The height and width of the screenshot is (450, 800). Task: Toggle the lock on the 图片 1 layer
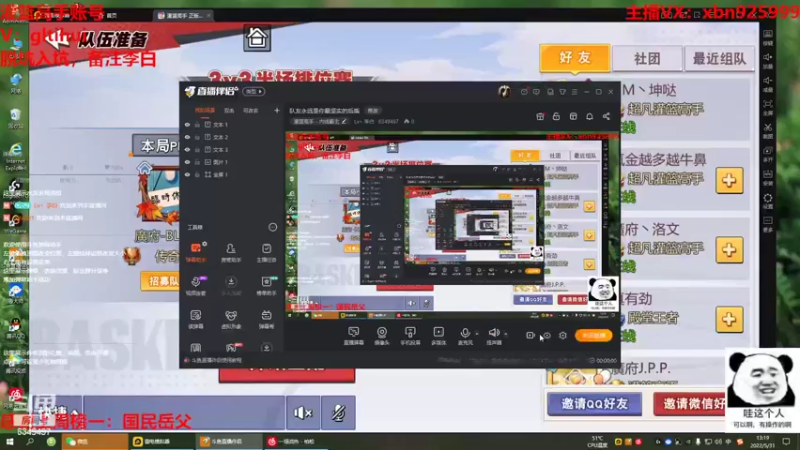click(x=197, y=162)
